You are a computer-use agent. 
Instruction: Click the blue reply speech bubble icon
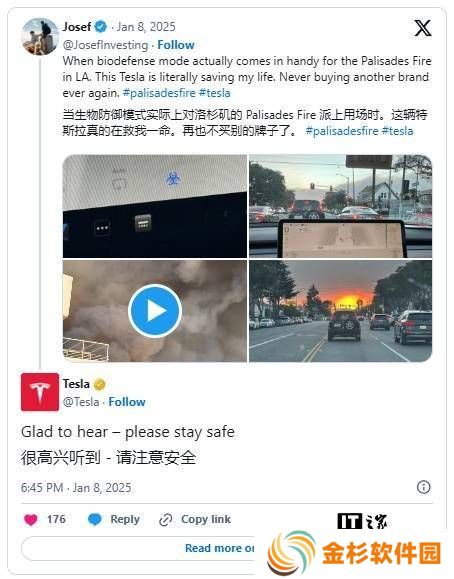(95, 520)
